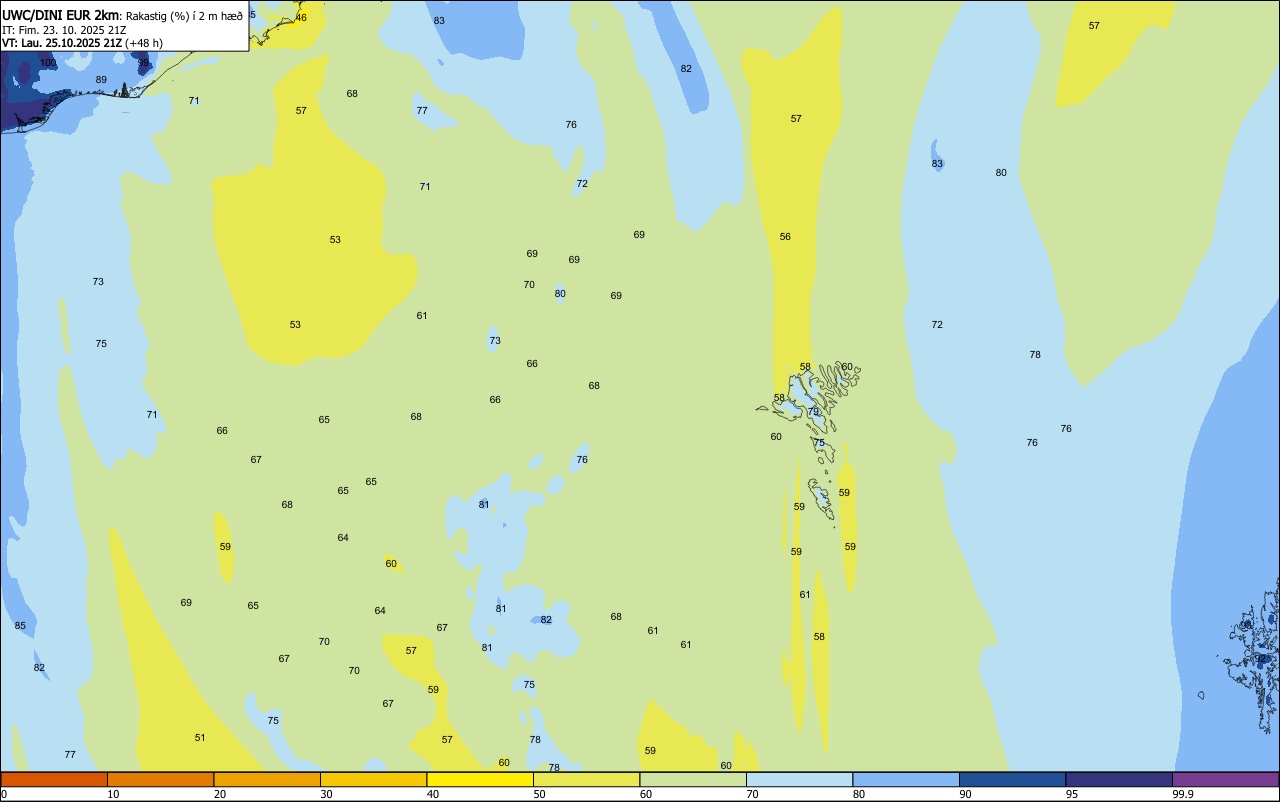The height and width of the screenshot is (802, 1280).
Task: Click the 'Rakastig (%) í 2 m hæð' label
Action: [184, 16]
